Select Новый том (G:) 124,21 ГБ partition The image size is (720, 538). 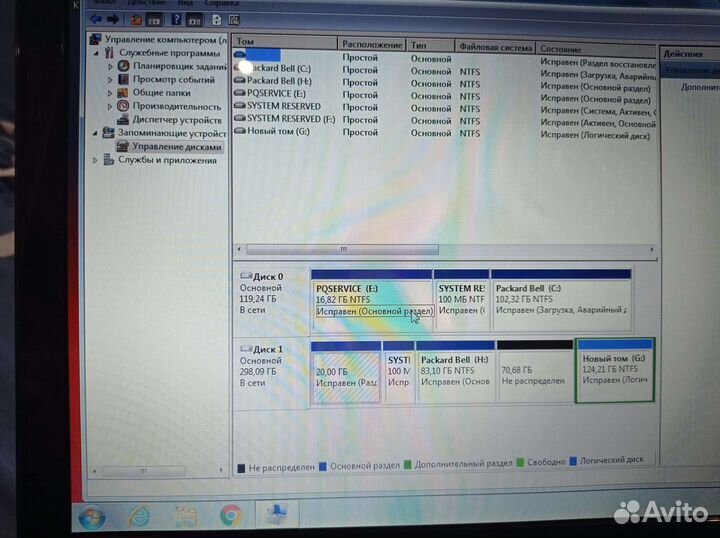[615, 370]
